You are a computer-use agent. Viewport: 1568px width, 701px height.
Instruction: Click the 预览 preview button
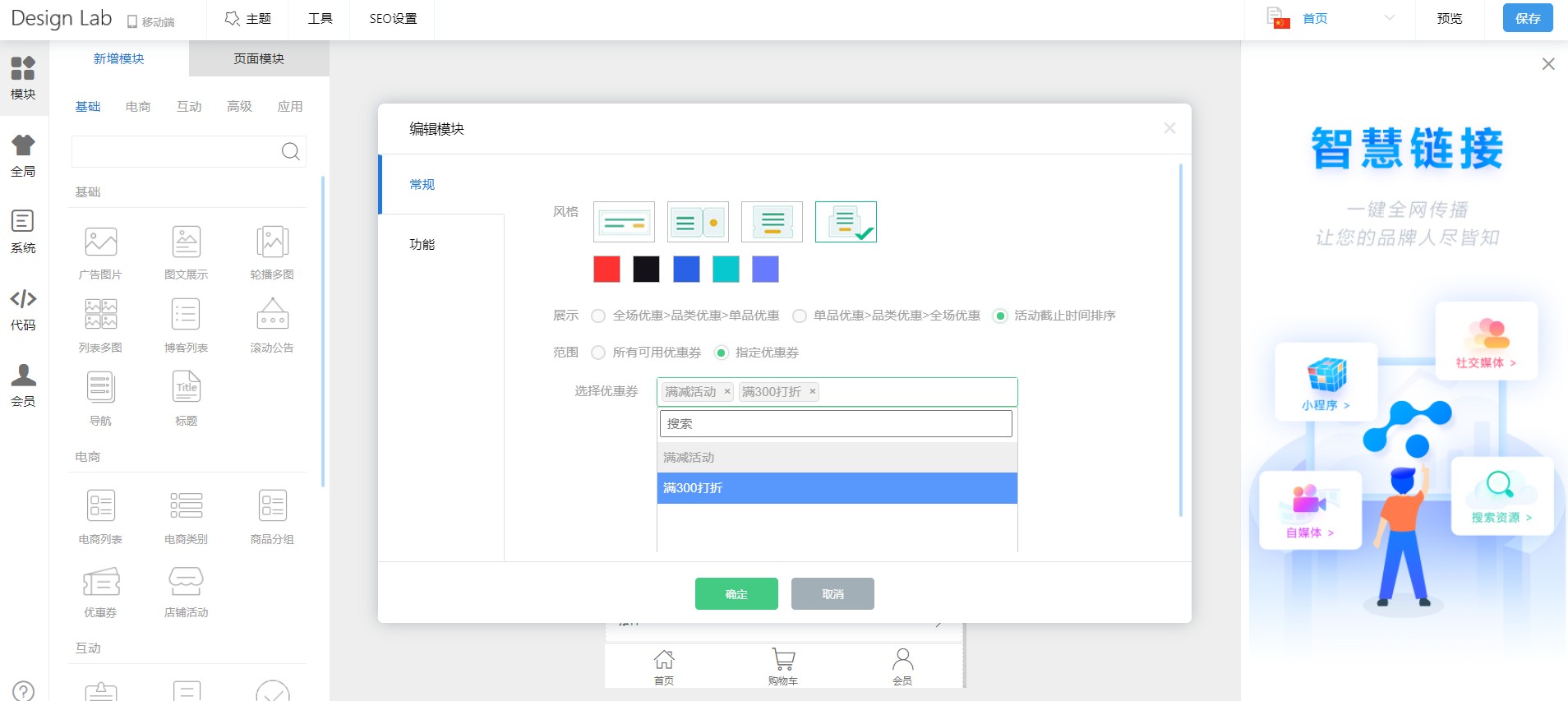1450,18
